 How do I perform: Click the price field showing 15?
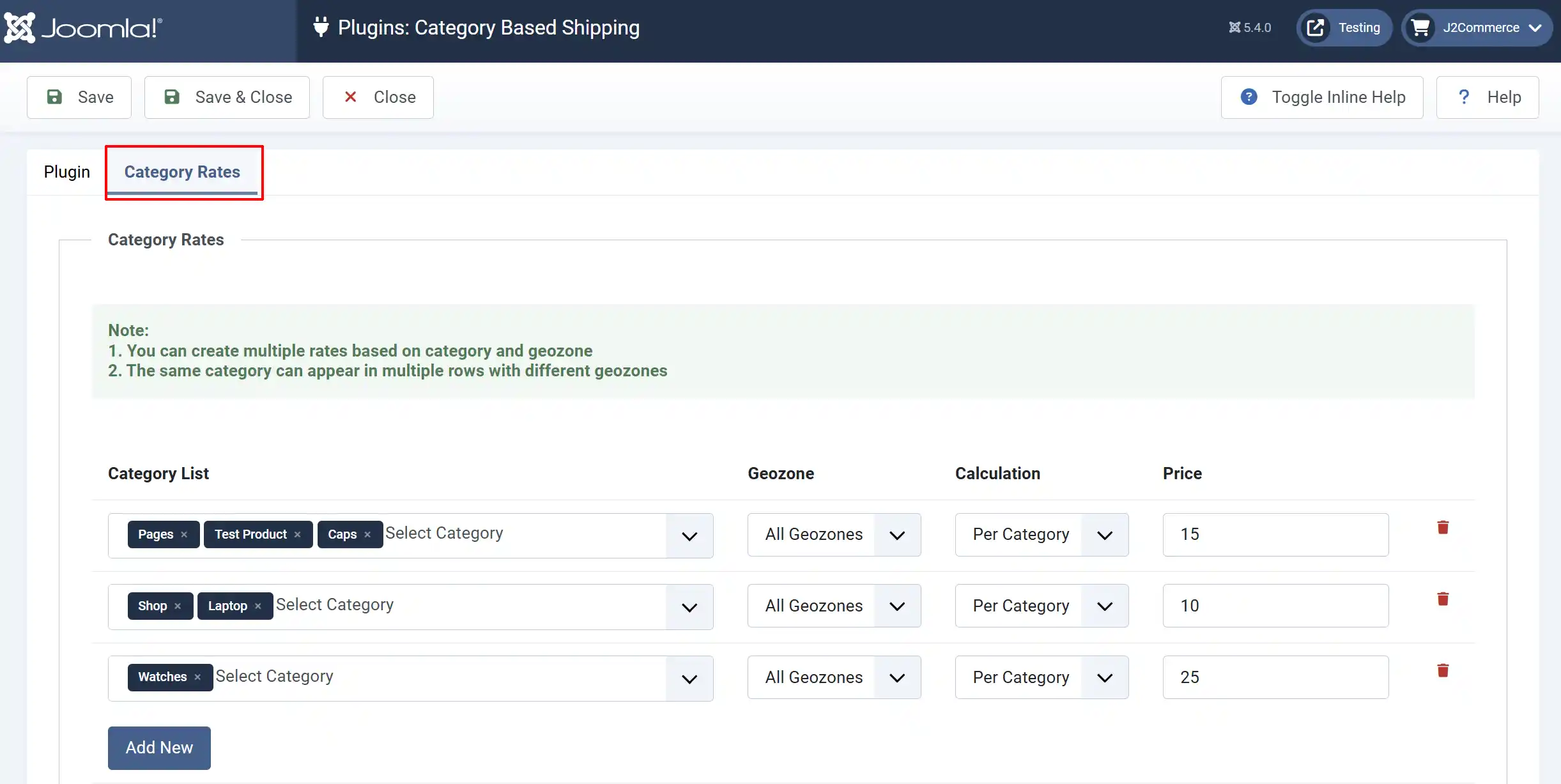(x=1275, y=535)
